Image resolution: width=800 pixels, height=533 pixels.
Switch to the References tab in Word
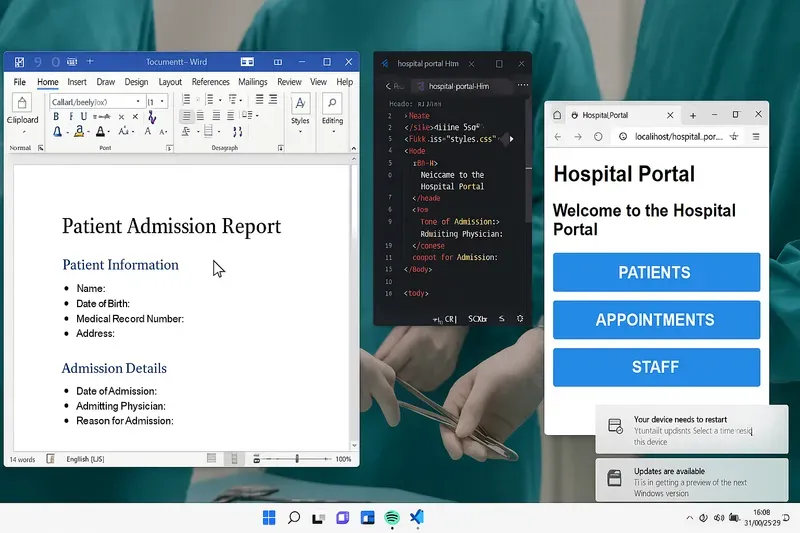point(210,82)
